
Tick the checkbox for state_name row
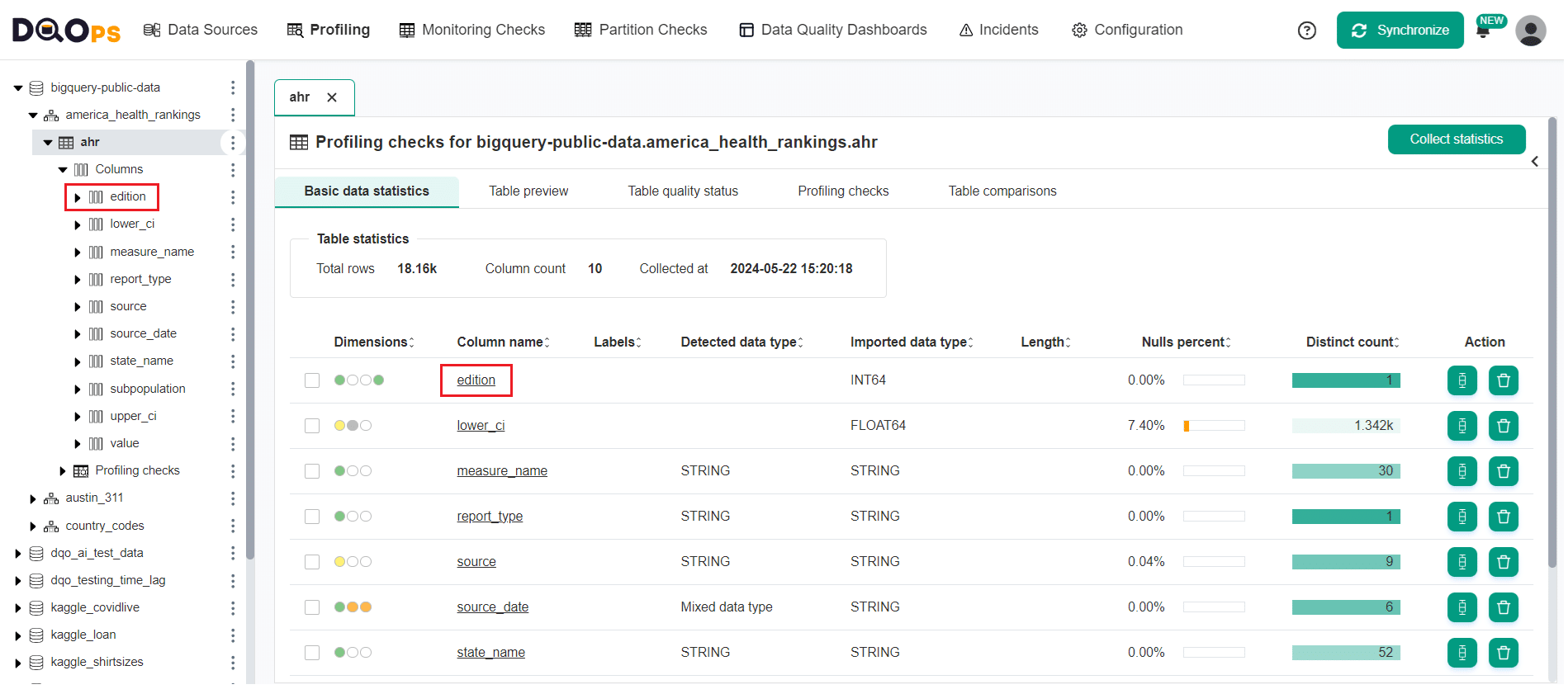(312, 653)
